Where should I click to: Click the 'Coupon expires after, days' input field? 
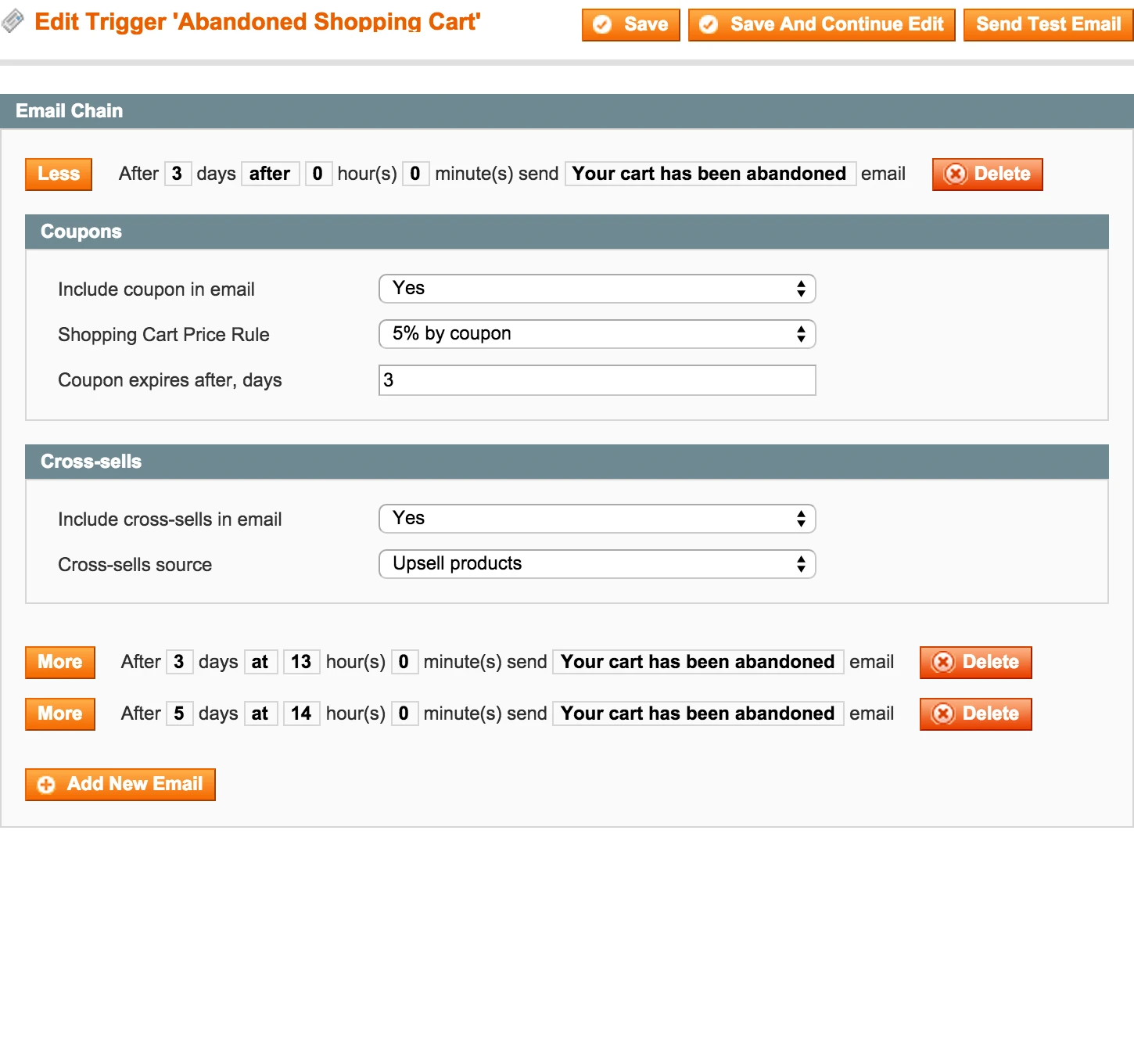[x=597, y=380]
